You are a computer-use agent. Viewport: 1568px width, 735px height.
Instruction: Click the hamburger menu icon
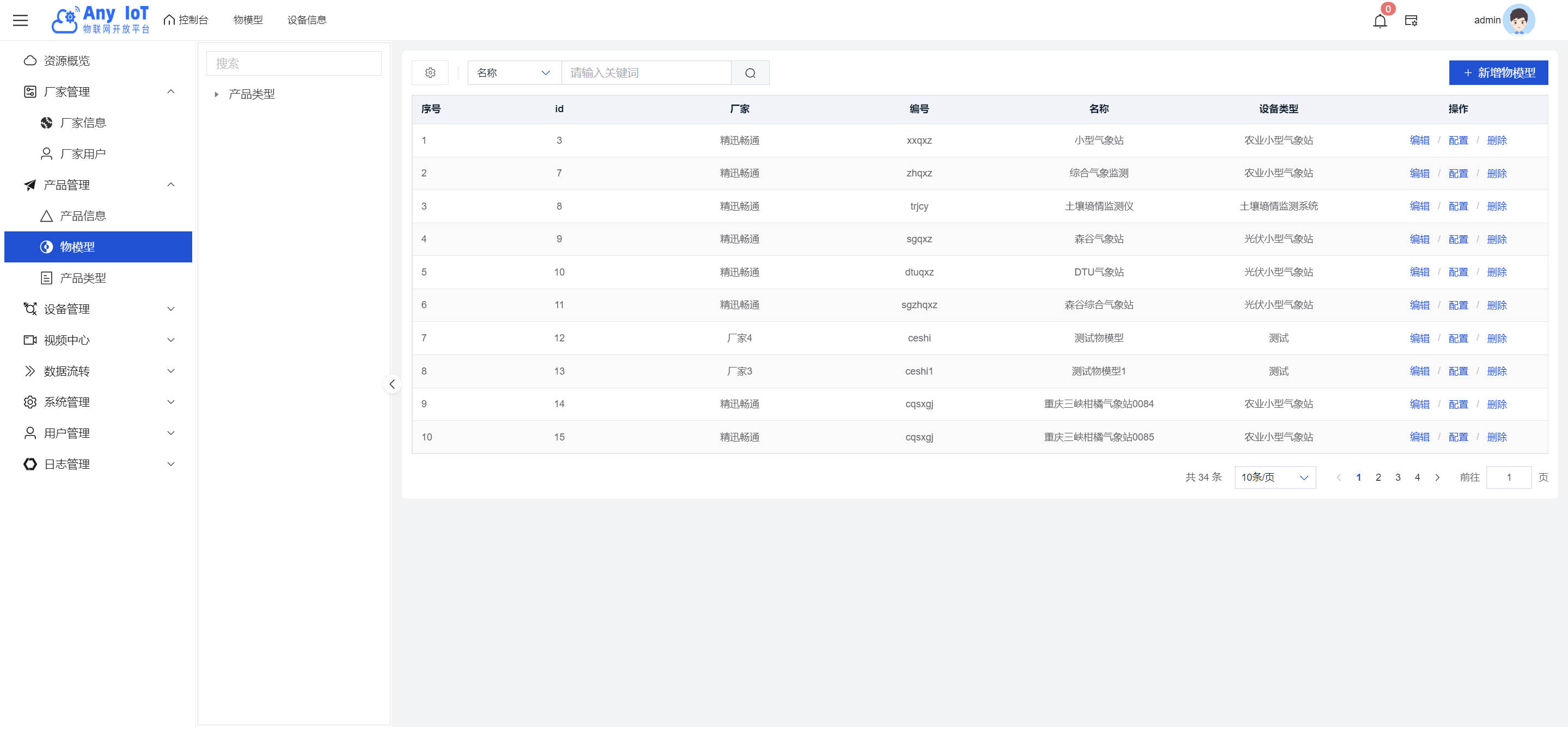(x=20, y=20)
